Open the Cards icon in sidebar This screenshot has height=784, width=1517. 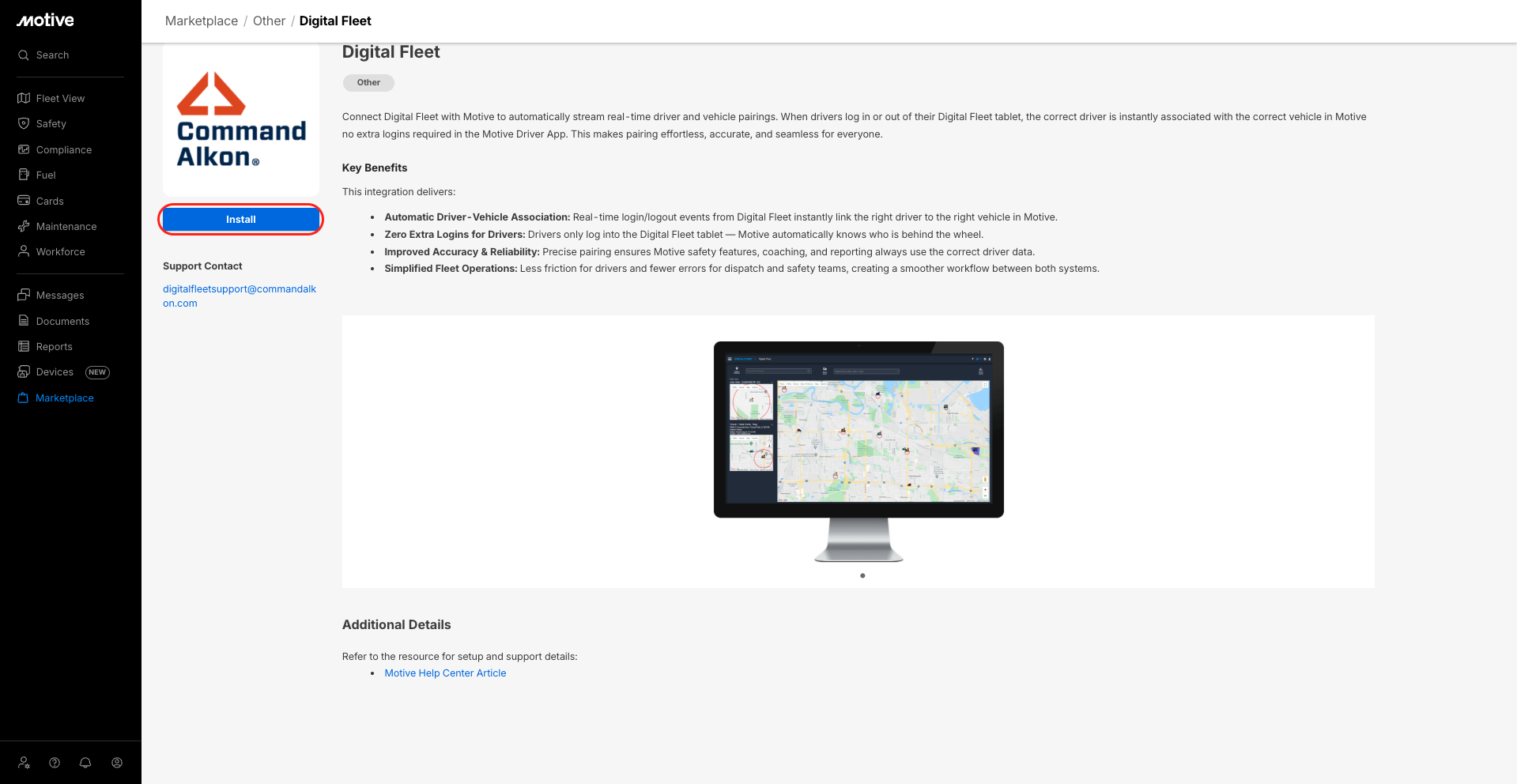click(24, 201)
